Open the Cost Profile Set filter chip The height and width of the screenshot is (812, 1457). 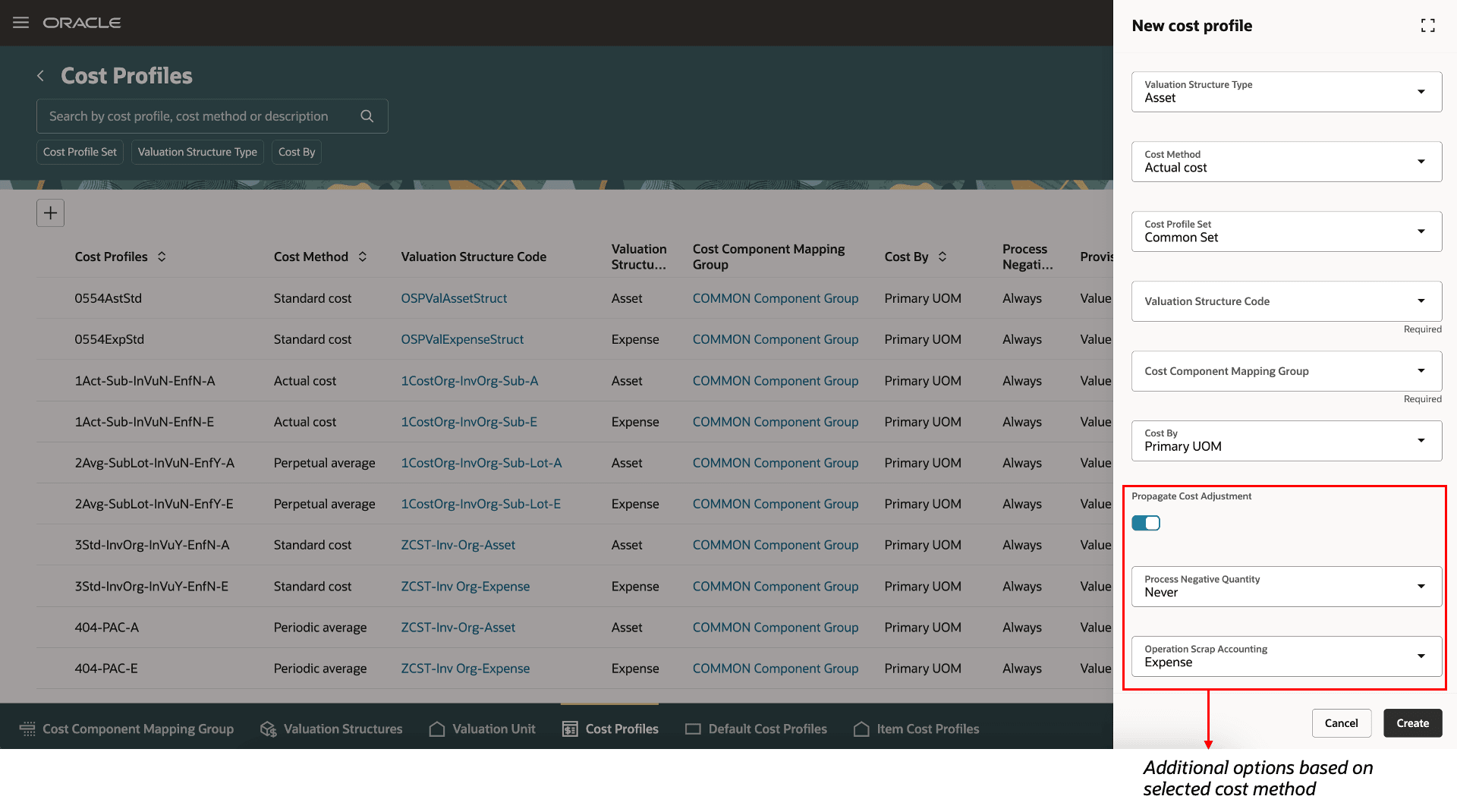coord(80,152)
